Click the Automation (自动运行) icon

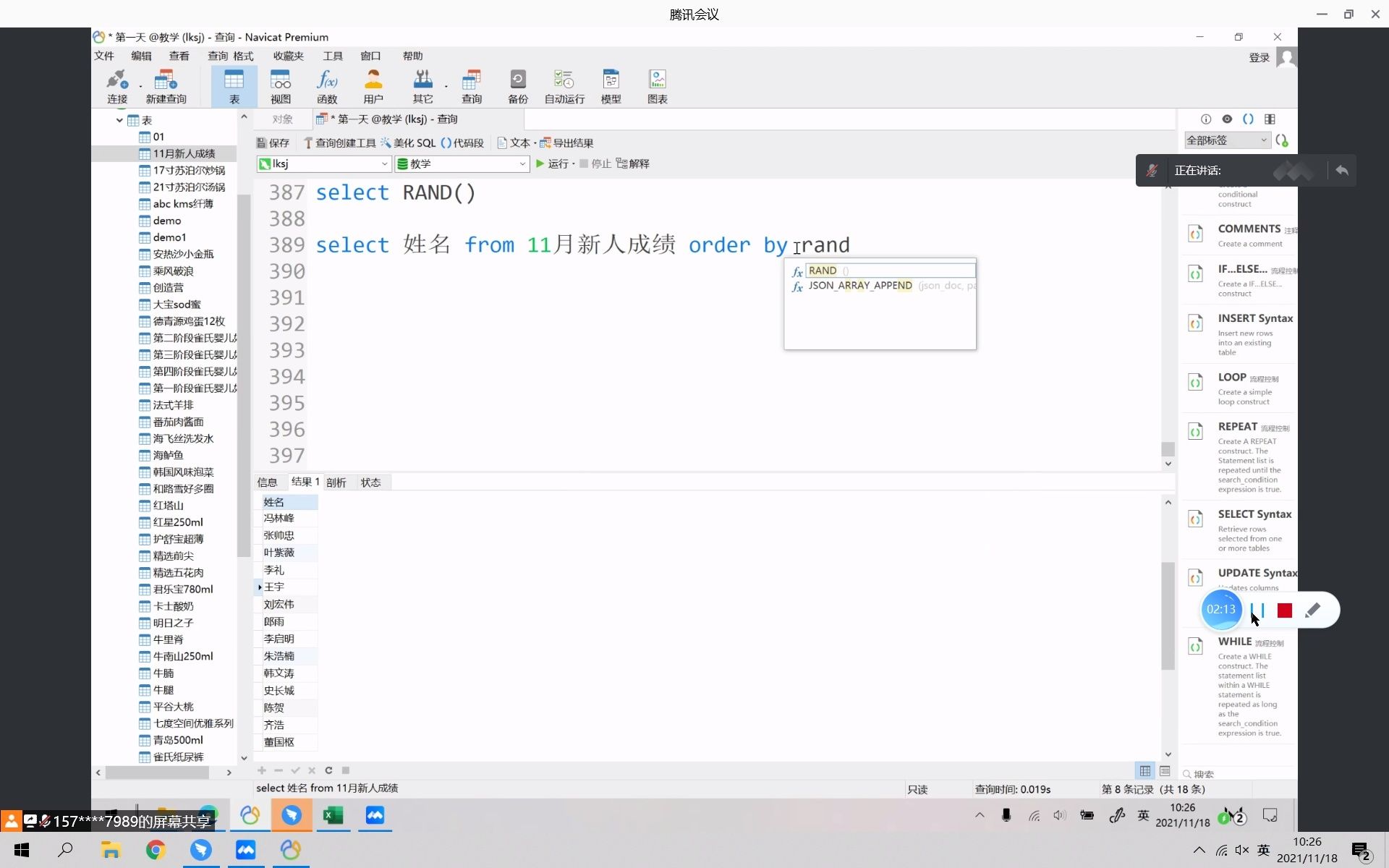click(564, 86)
